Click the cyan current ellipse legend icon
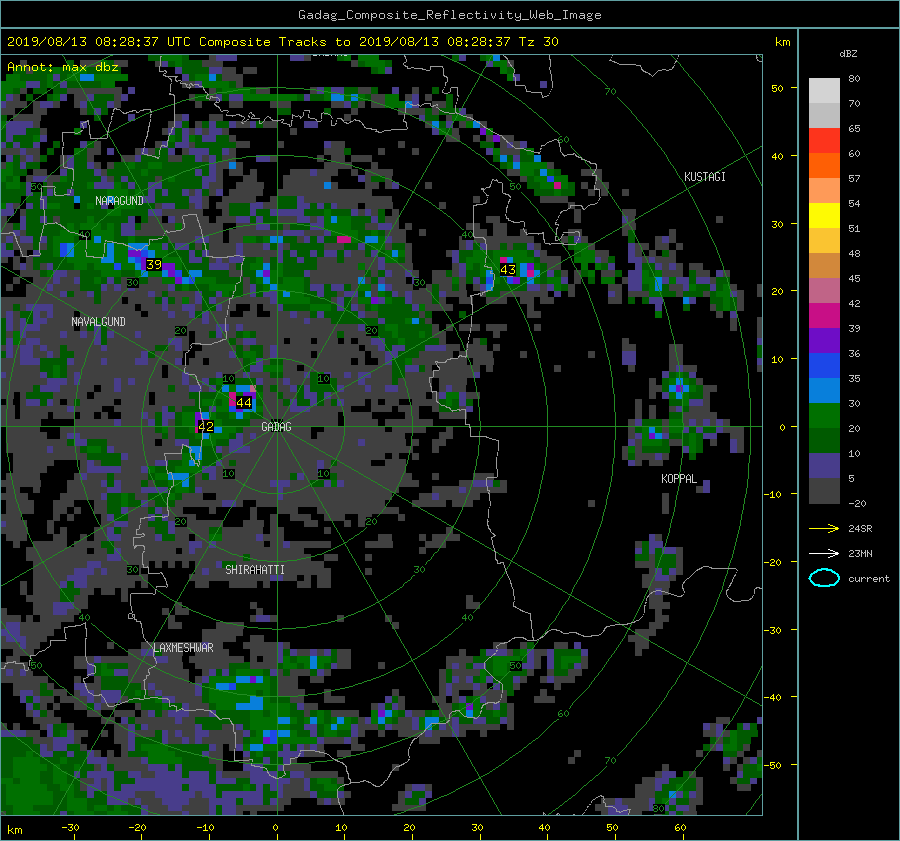This screenshot has height=841, width=900. (x=824, y=578)
